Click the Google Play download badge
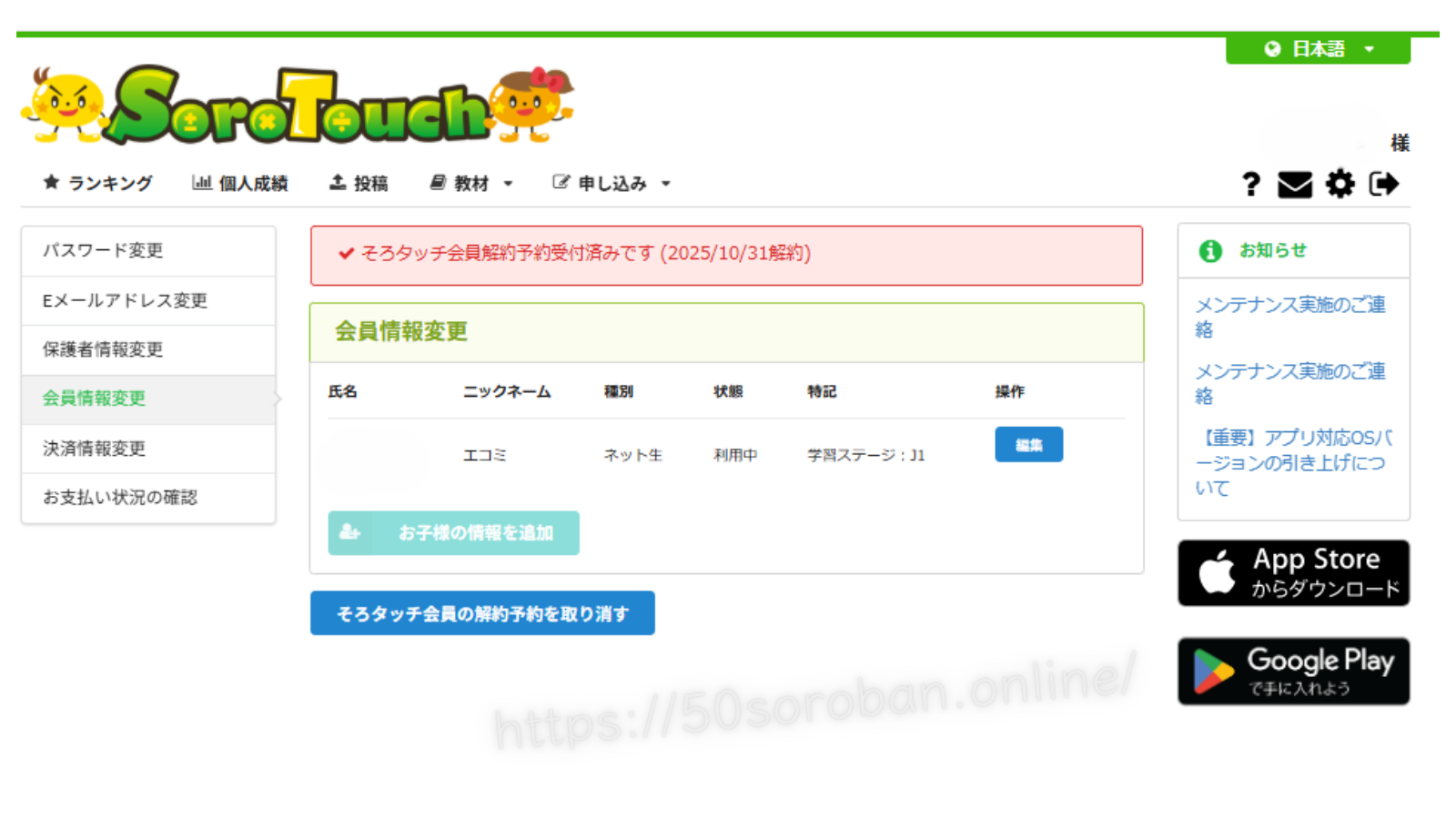Screen dimensions: 1456x819 (1293, 672)
